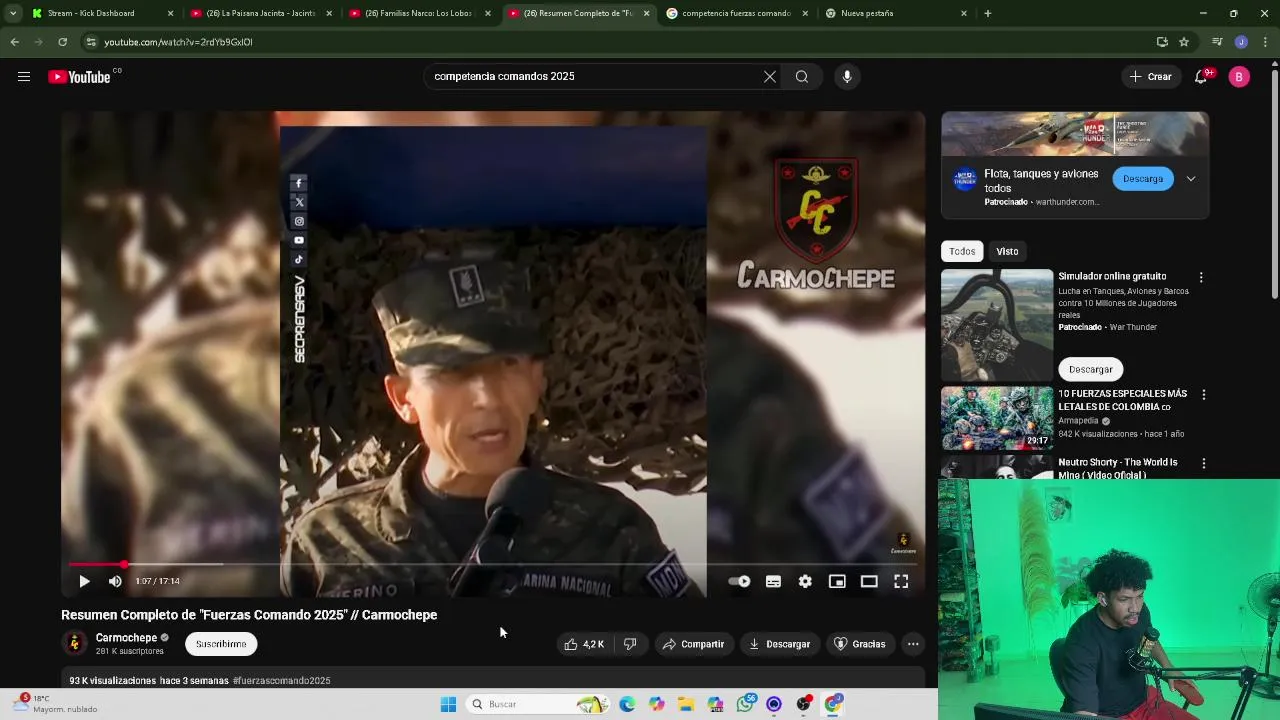Open options for Simulador online gratuito ad
The height and width of the screenshot is (720, 1280).
pos(1201,277)
